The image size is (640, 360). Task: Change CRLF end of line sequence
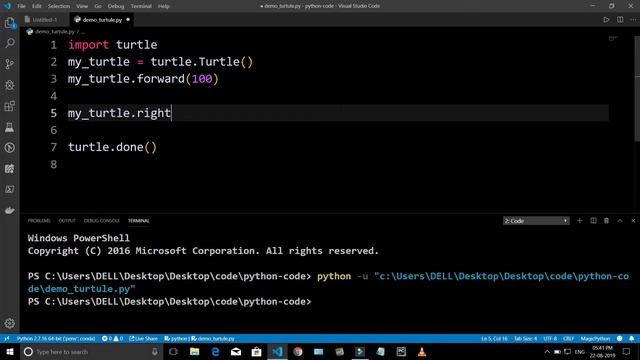[x=568, y=339]
